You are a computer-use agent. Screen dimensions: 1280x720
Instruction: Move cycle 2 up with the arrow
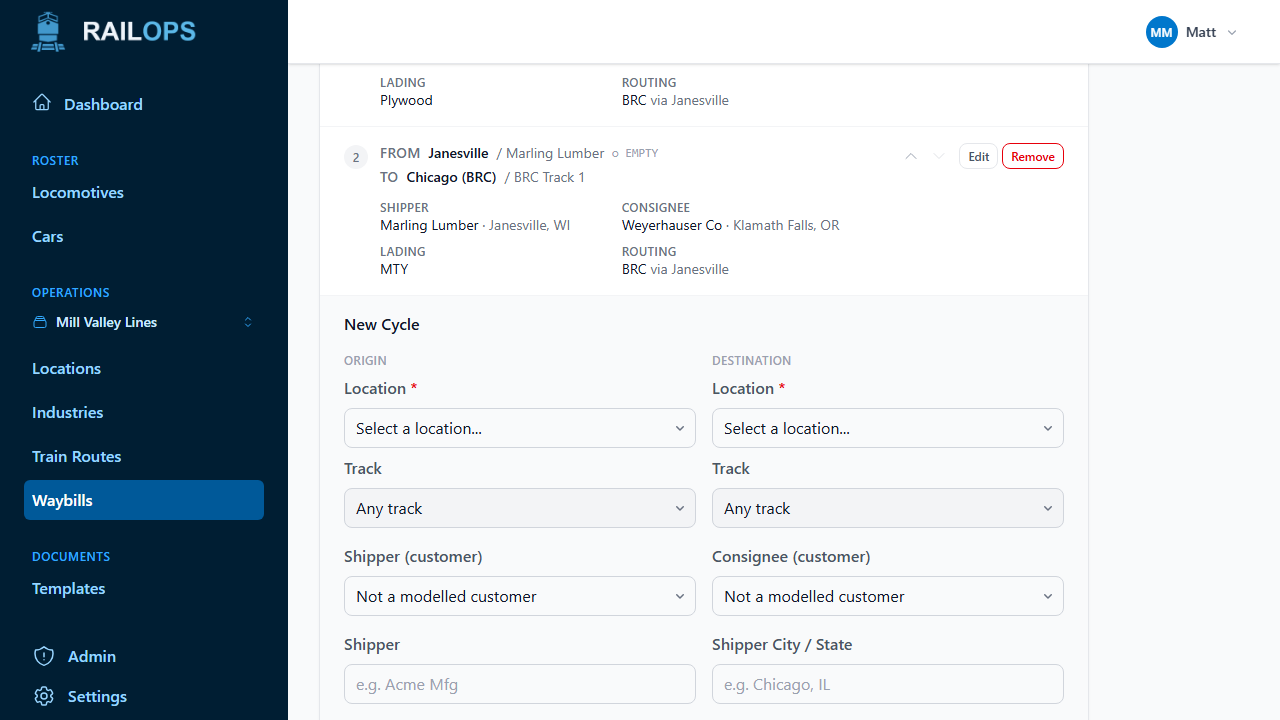(911, 156)
